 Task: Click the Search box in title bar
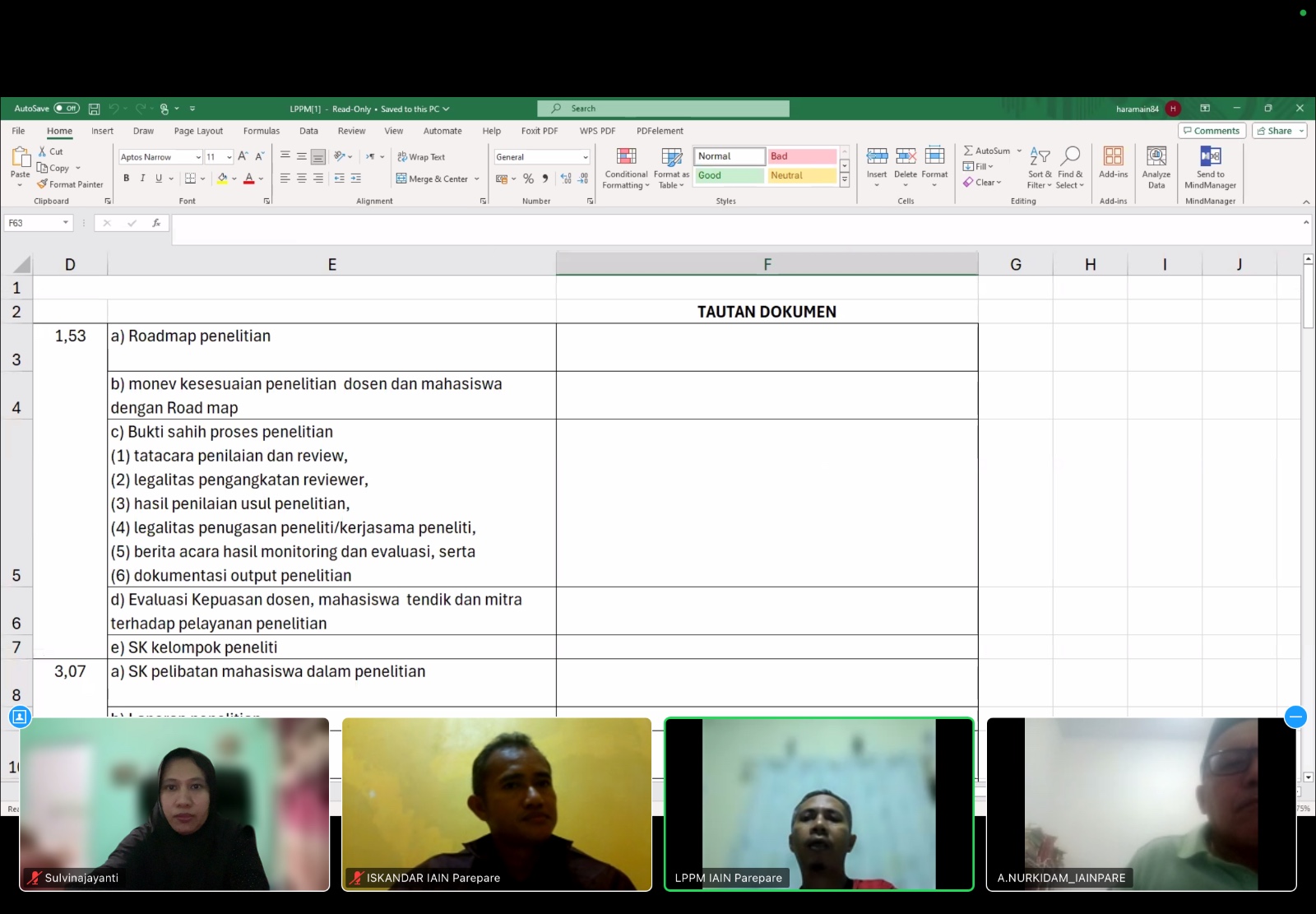point(663,109)
